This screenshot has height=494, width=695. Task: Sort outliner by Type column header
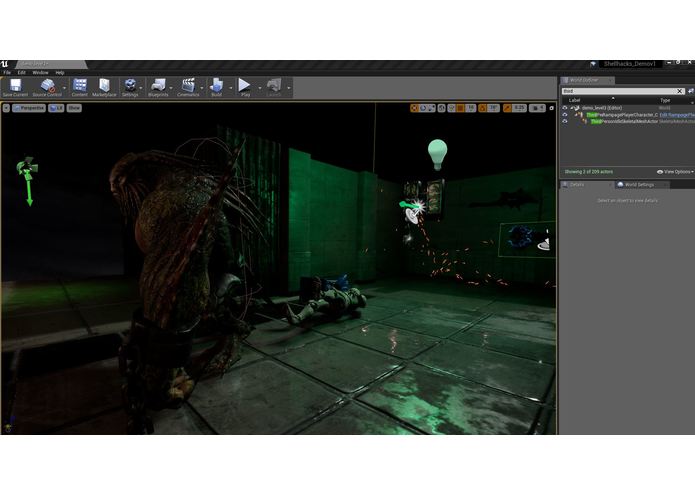click(x=665, y=101)
